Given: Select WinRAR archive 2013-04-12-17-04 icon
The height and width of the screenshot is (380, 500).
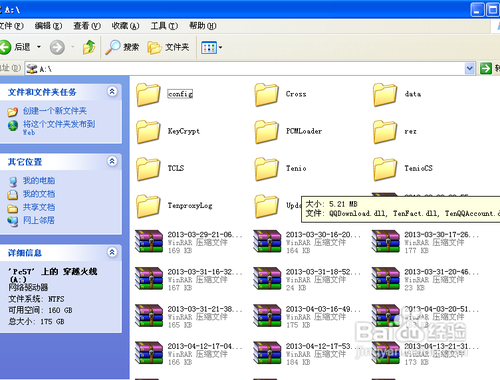Looking at the screenshot, I should click(149, 353).
